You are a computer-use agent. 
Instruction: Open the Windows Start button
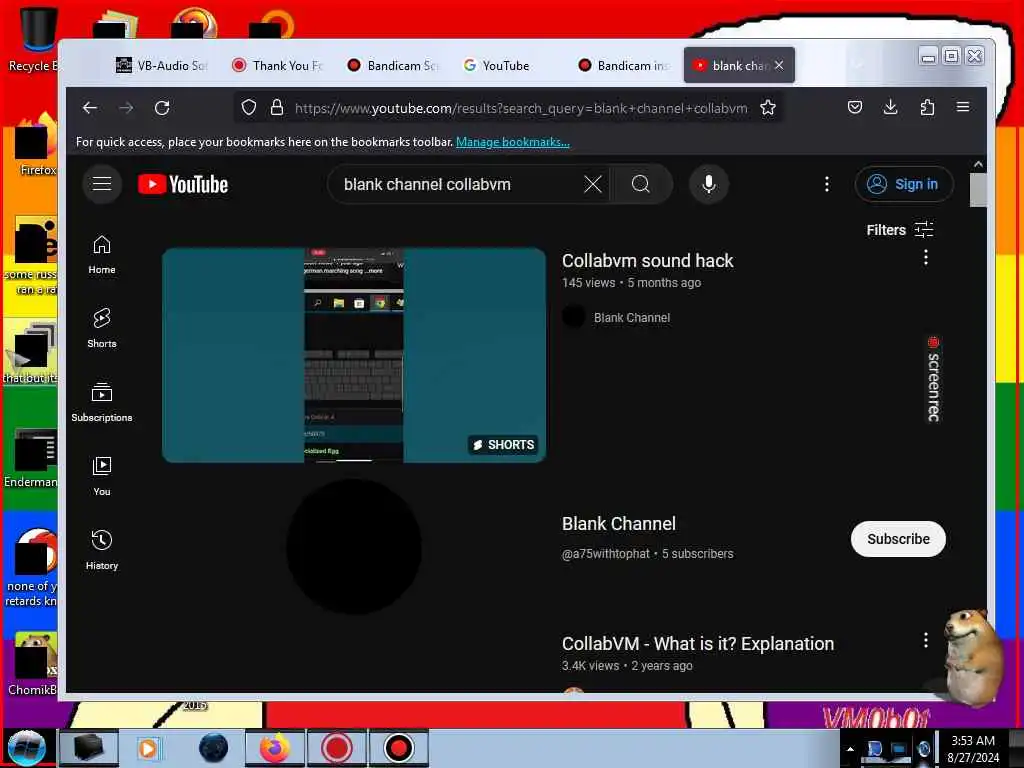26,748
